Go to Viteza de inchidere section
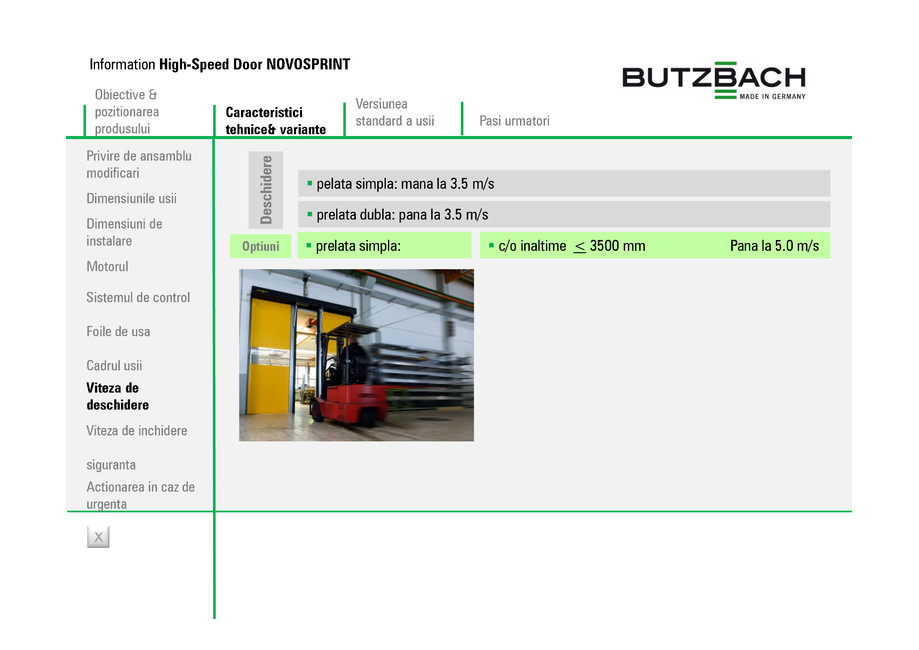 137,430
